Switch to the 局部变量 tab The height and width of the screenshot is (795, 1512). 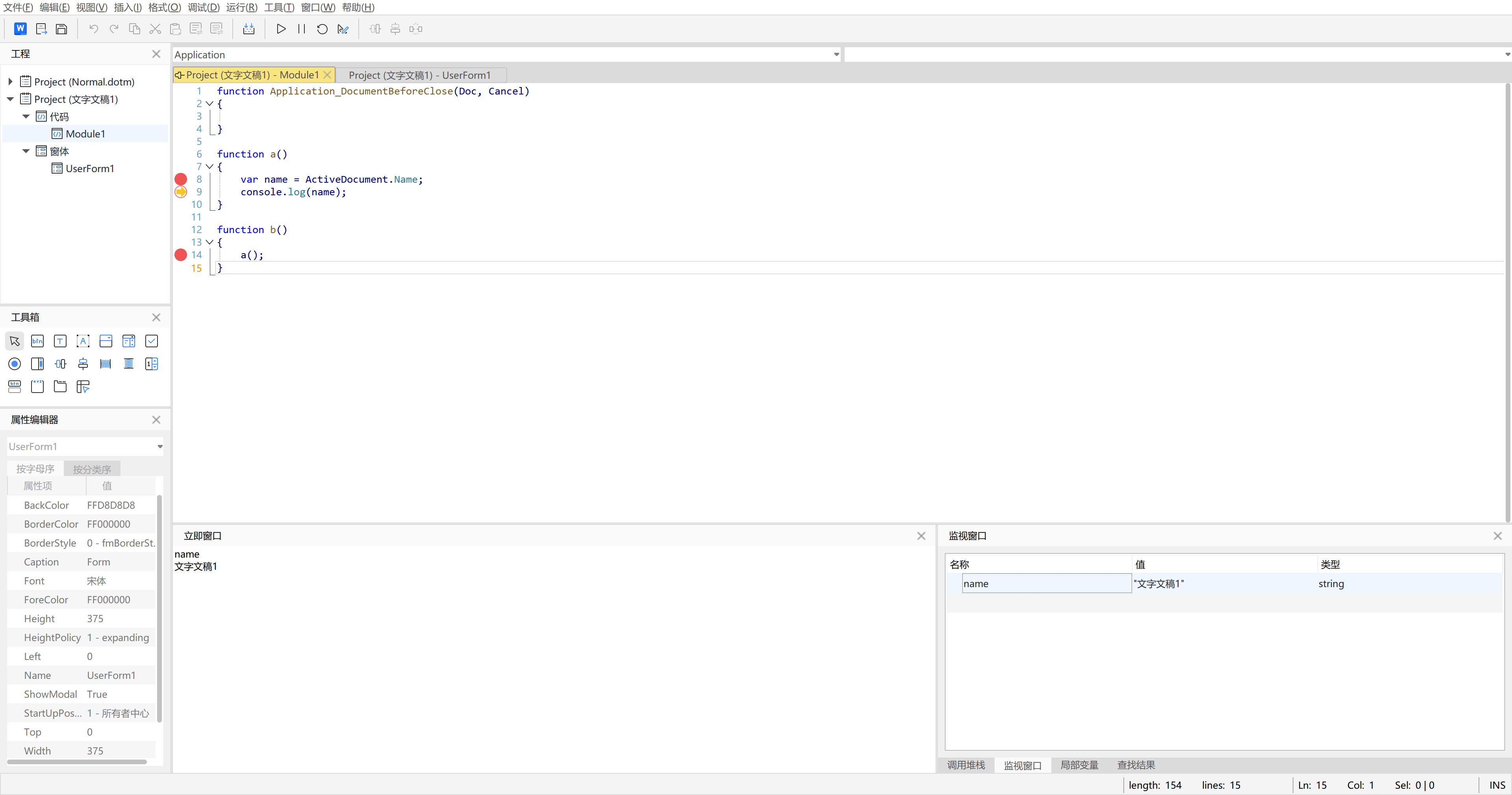pos(1079,765)
